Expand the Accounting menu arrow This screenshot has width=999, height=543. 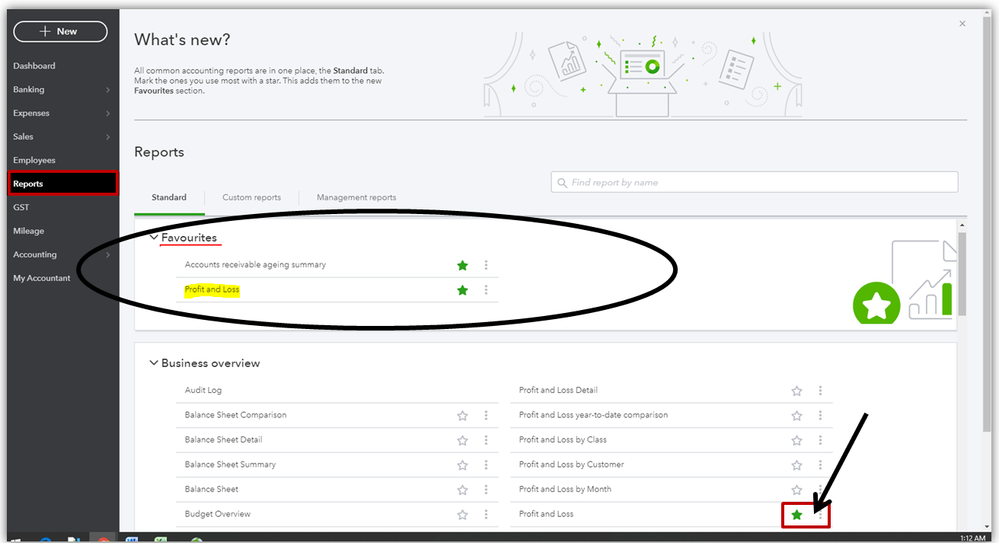pos(108,255)
